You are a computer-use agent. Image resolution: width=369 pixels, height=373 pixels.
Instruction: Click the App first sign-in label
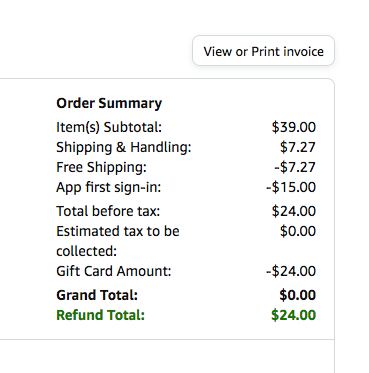(109, 187)
